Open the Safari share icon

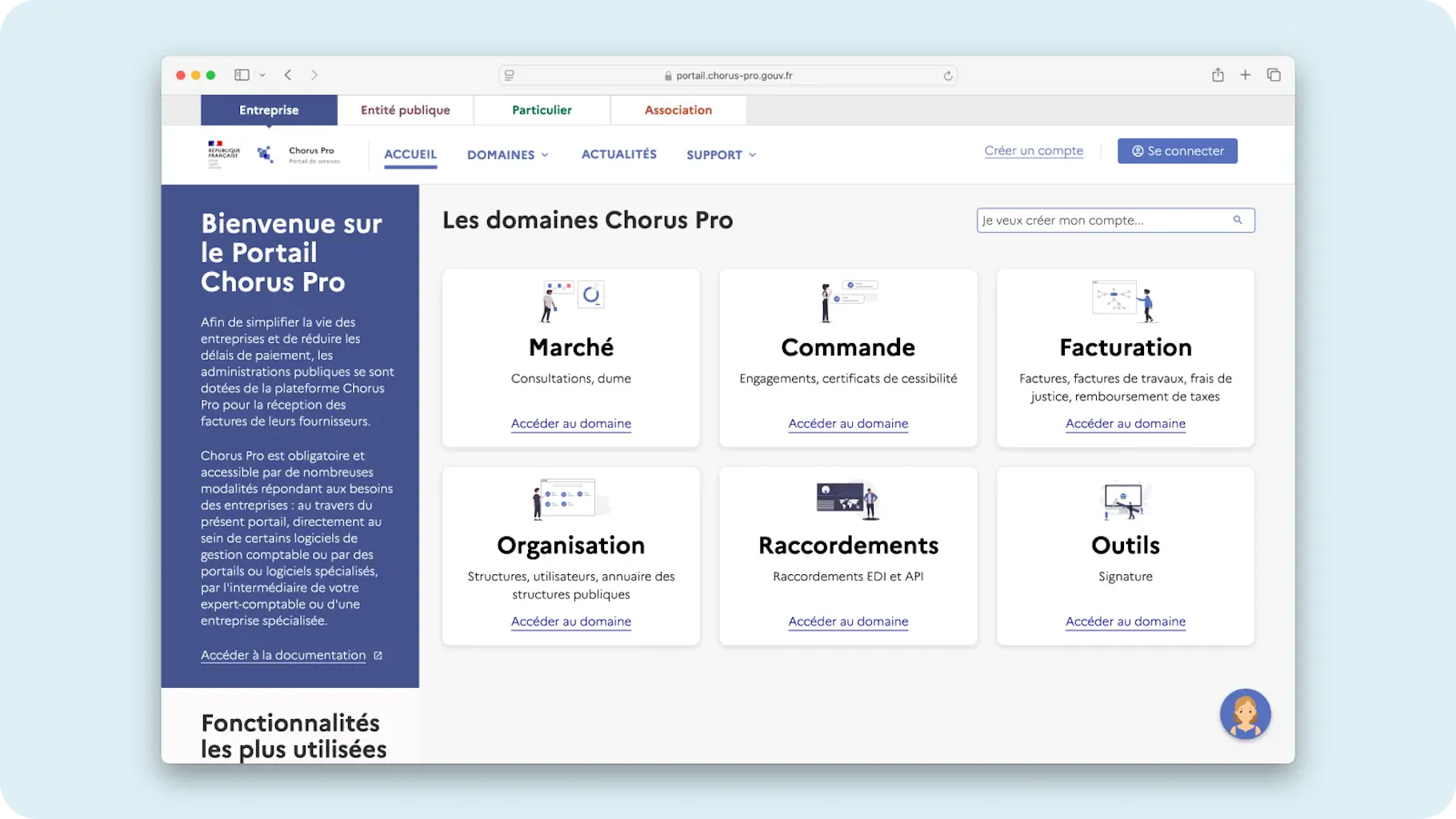pos(1218,74)
